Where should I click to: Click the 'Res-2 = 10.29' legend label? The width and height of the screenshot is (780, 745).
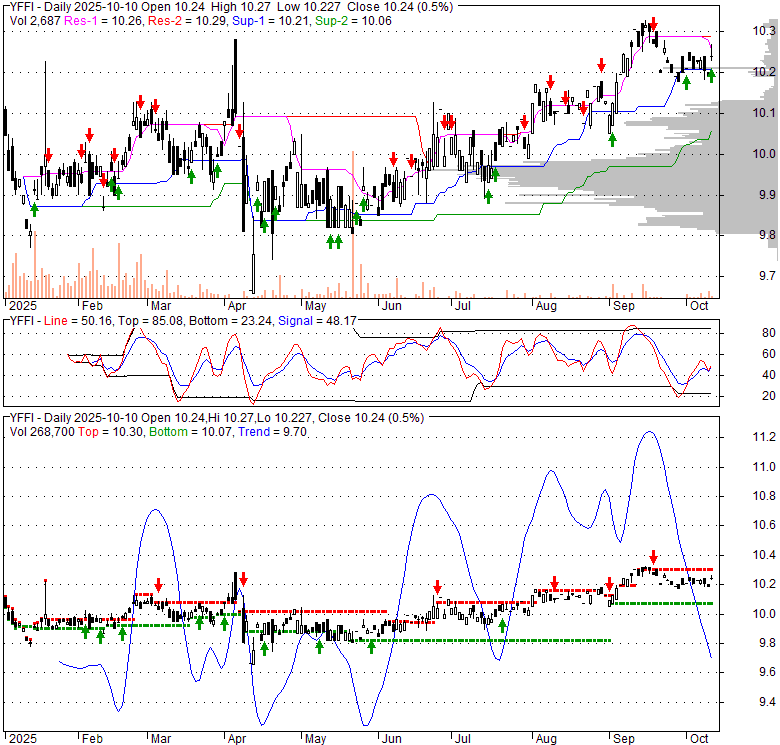188,21
